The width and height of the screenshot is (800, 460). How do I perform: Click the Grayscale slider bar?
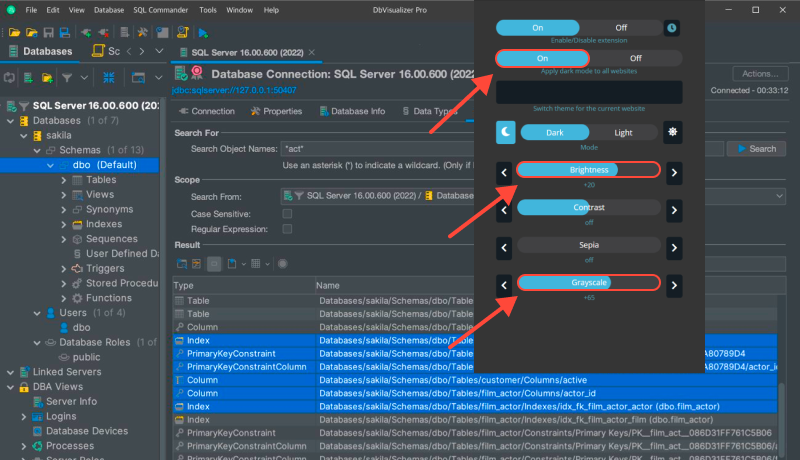[x=589, y=283]
